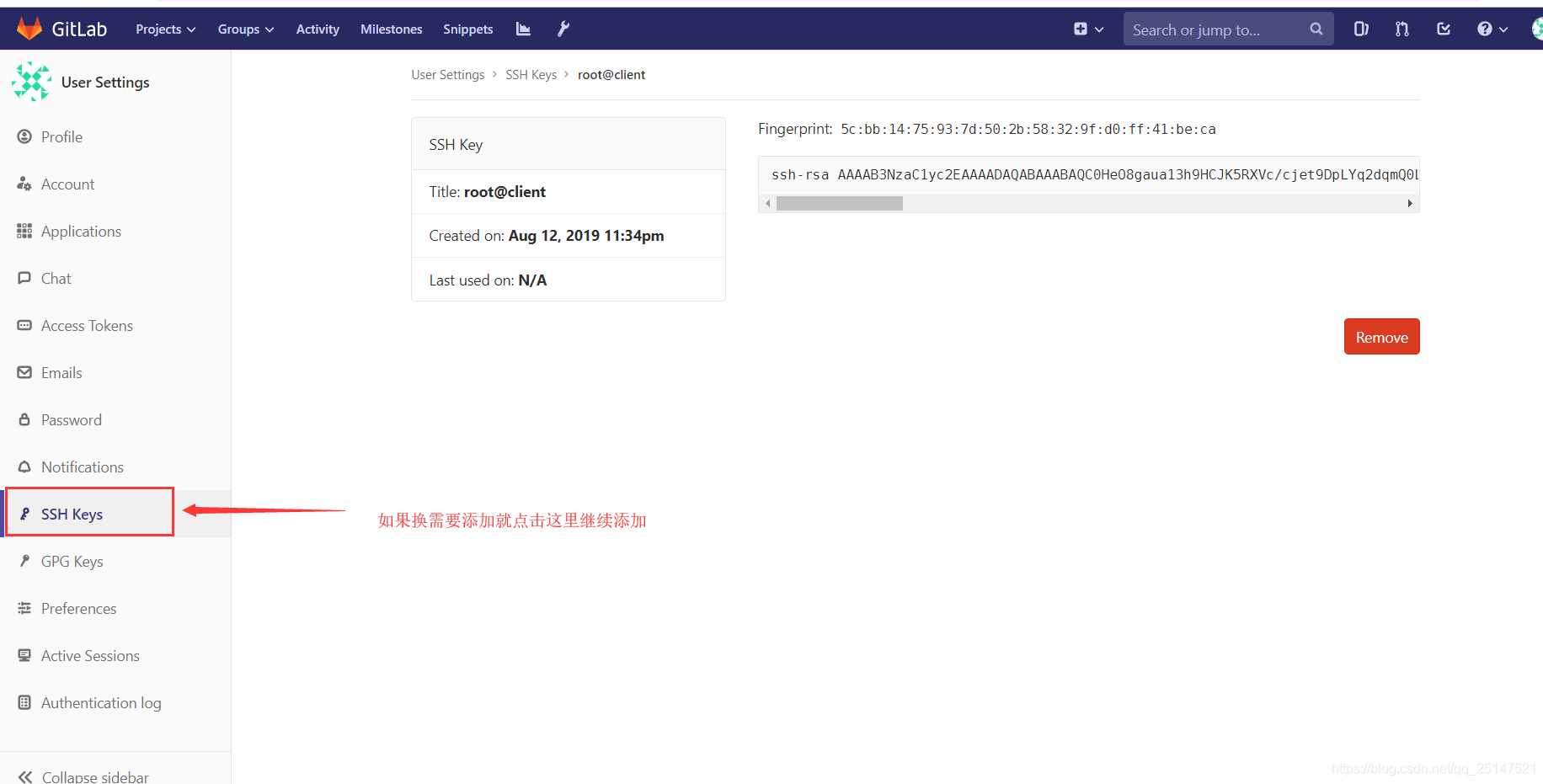Expand the Projects dropdown menu
The width and height of the screenshot is (1543, 784).
pos(166,29)
